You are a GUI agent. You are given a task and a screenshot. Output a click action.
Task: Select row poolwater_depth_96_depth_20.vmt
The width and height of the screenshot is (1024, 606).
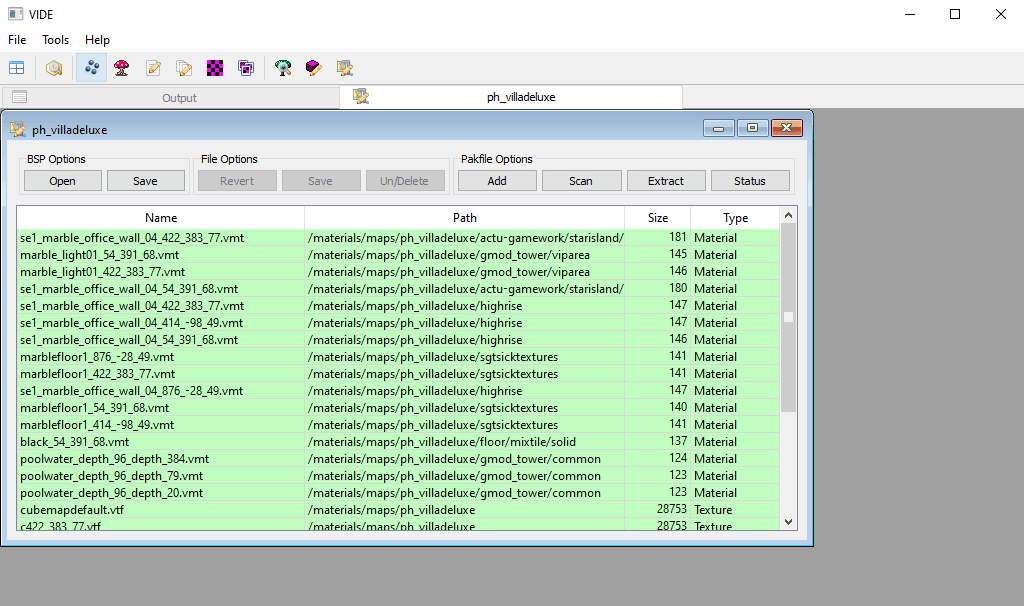click(398, 492)
